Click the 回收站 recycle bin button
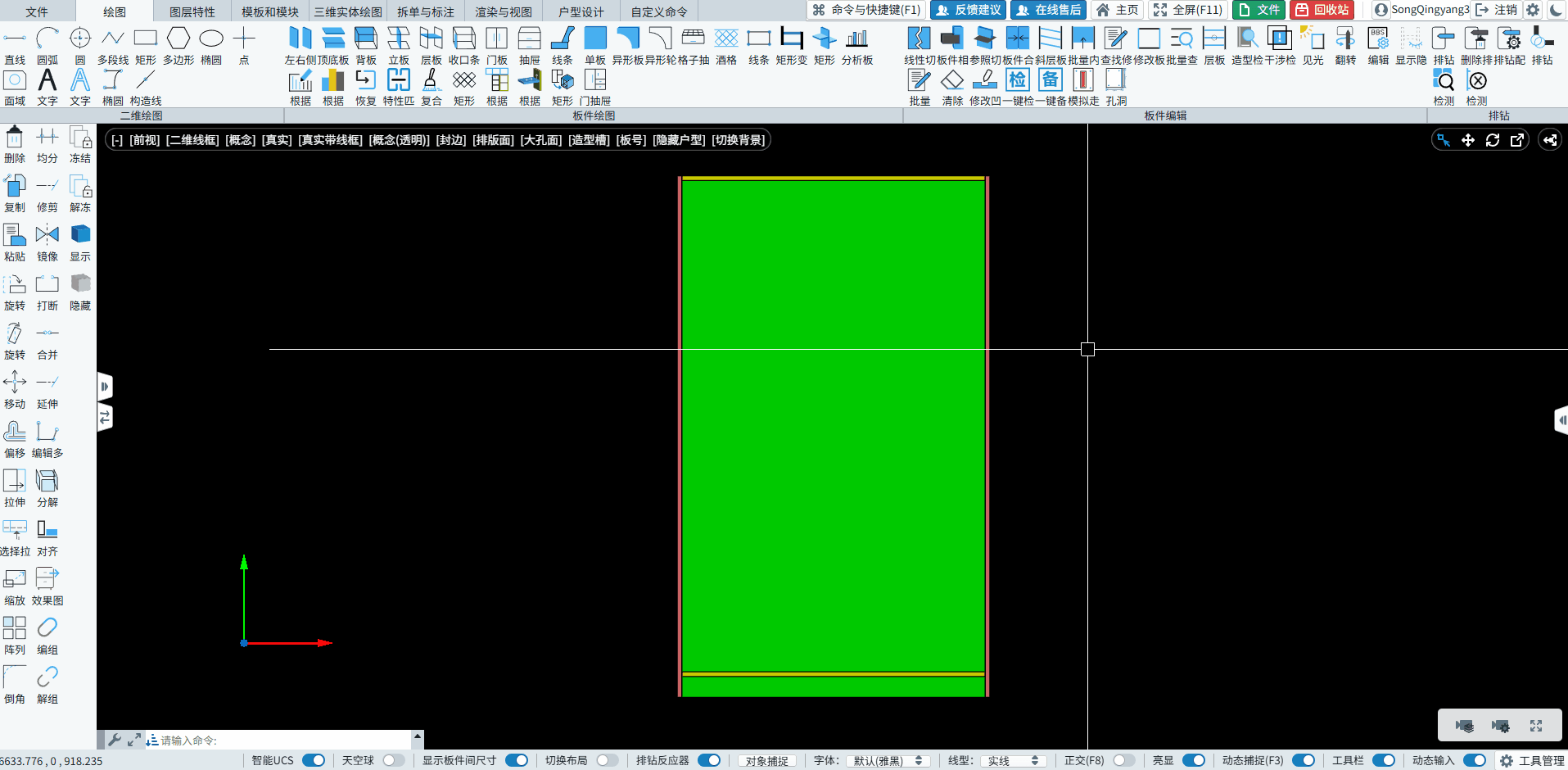The width and height of the screenshot is (1568, 770). [x=1322, y=10]
